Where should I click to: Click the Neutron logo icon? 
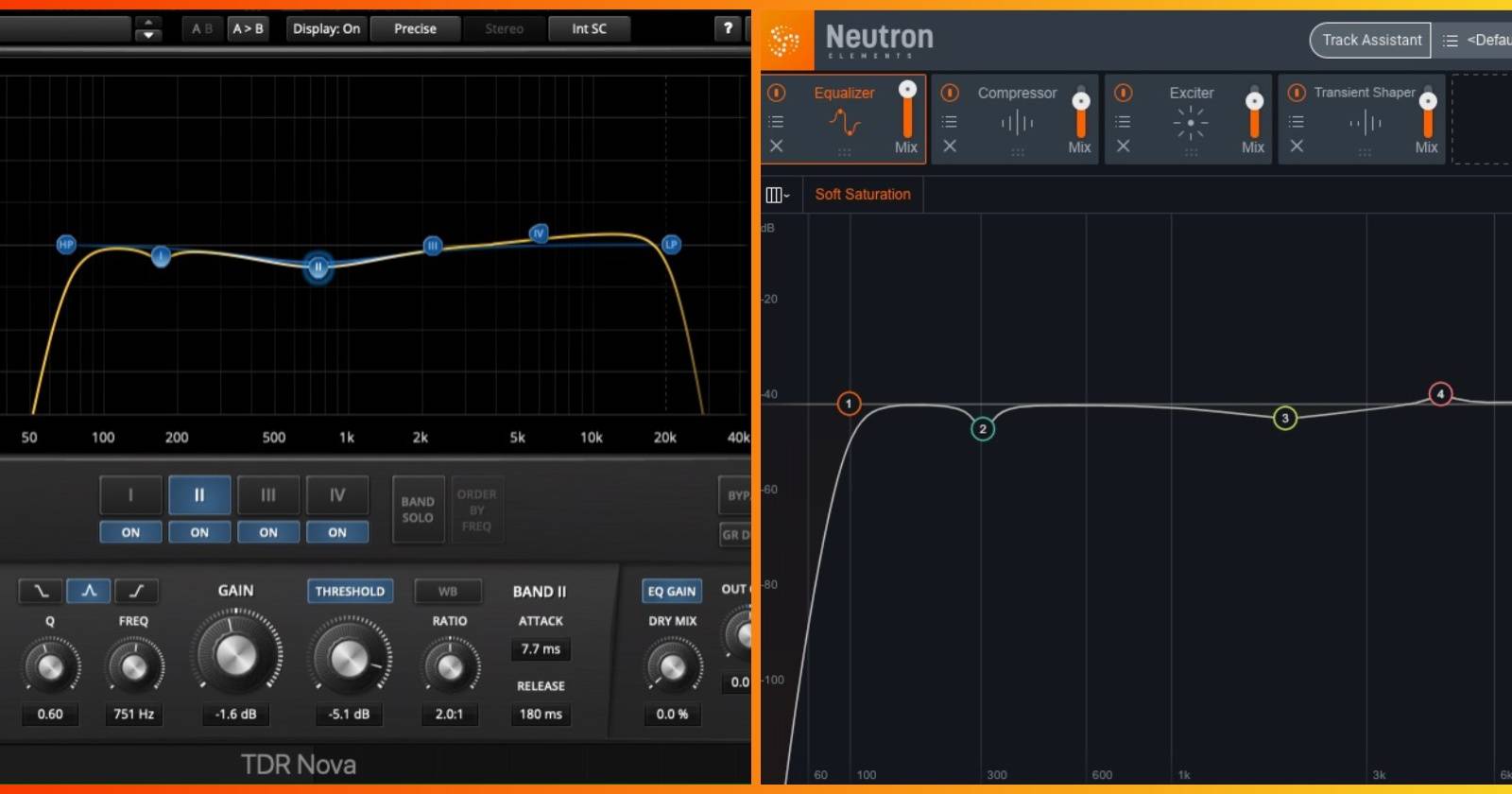coord(784,40)
